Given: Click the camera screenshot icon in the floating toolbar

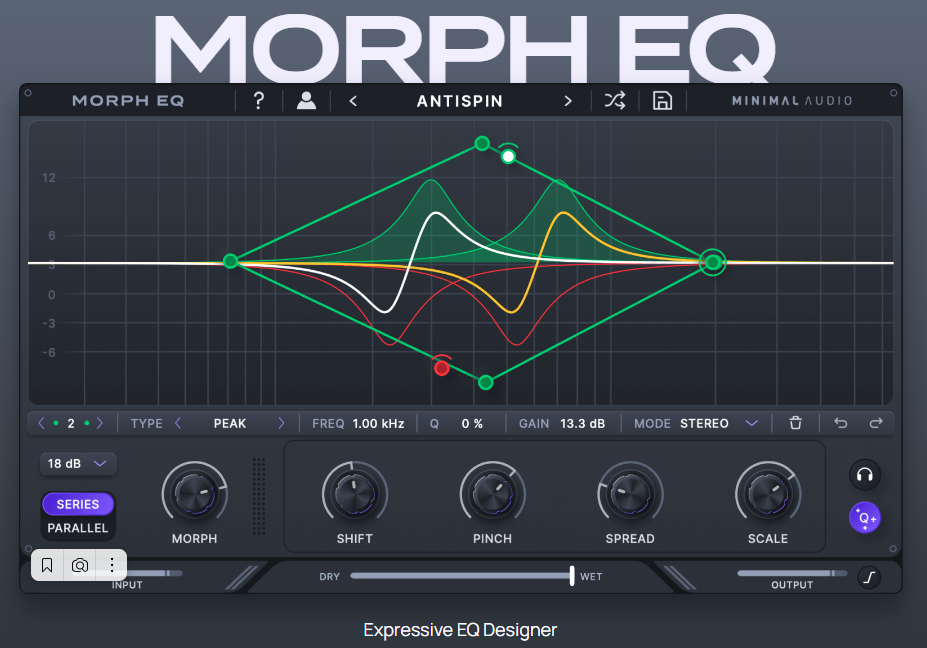Looking at the screenshot, I should tap(80, 565).
